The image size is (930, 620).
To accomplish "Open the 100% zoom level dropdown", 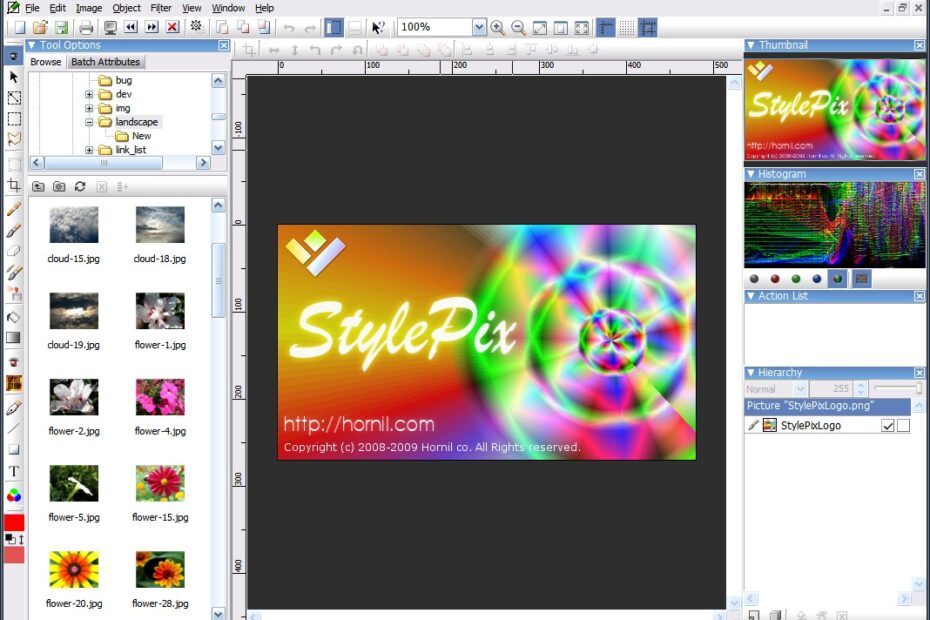I will click(x=479, y=27).
